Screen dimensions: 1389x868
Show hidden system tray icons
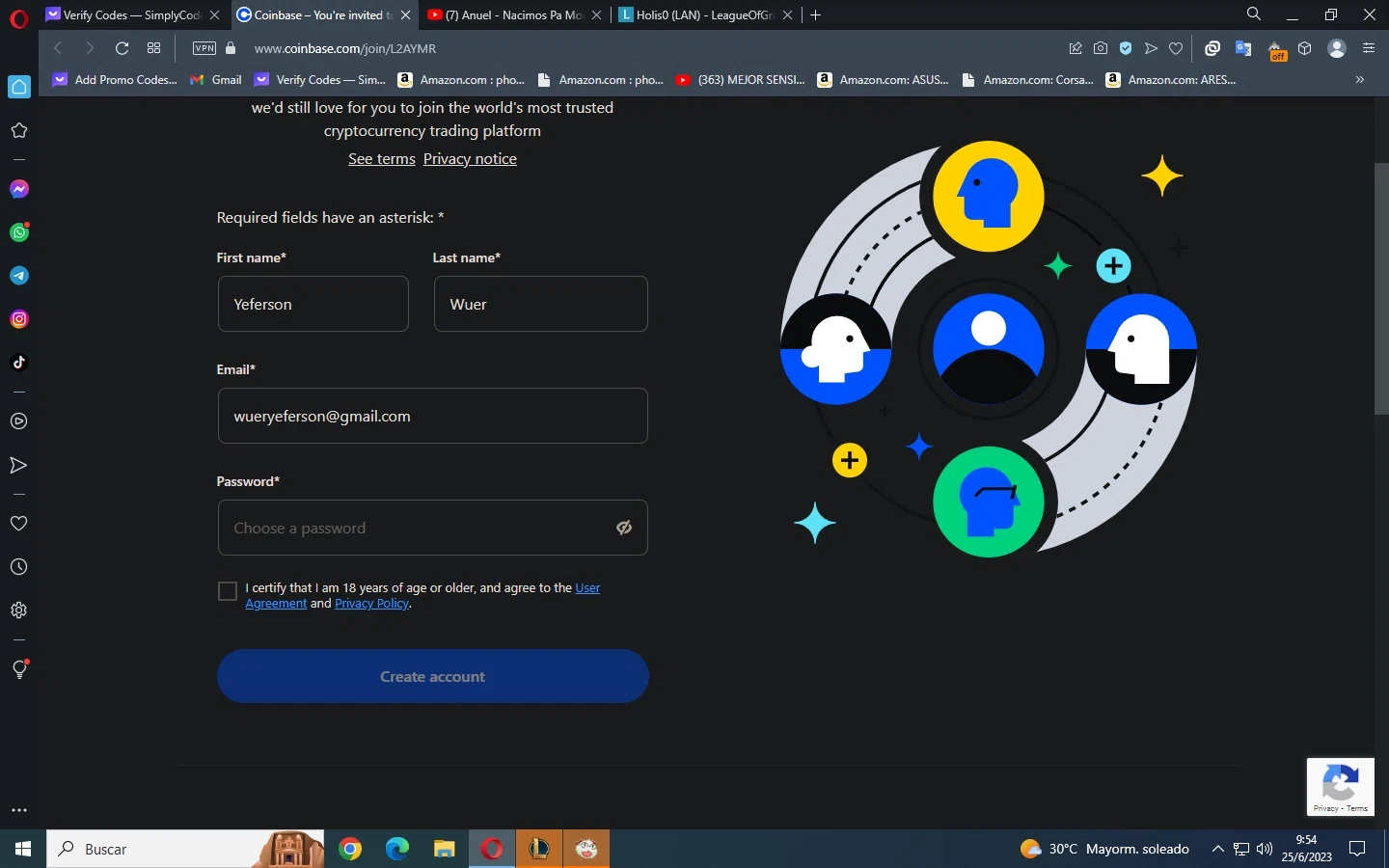pos(1217,849)
